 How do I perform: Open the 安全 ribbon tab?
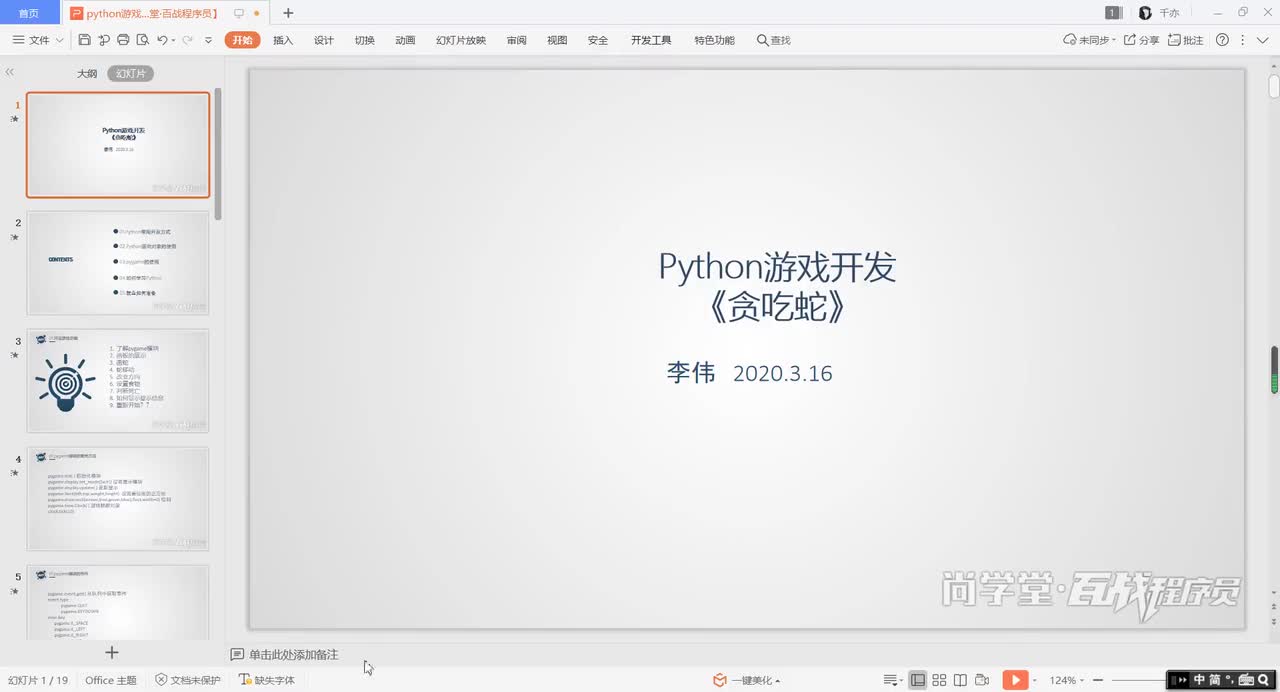coord(598,40)
